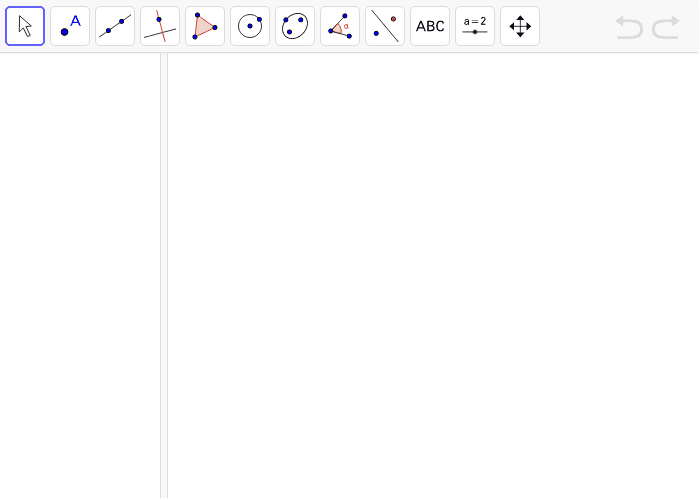Select the Move arrow tool

[x=25, y=26]
